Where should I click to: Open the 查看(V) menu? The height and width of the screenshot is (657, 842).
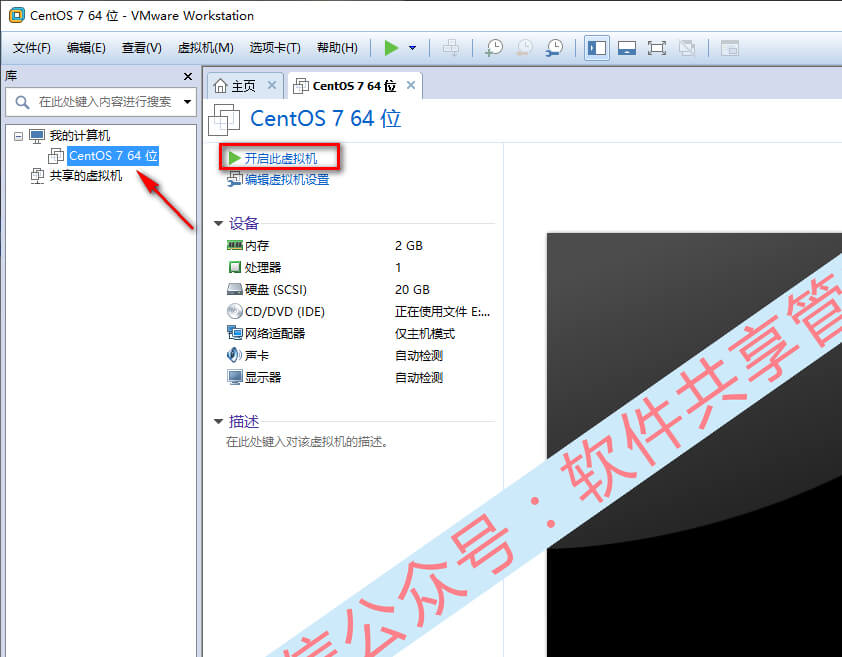pos(141,48)
